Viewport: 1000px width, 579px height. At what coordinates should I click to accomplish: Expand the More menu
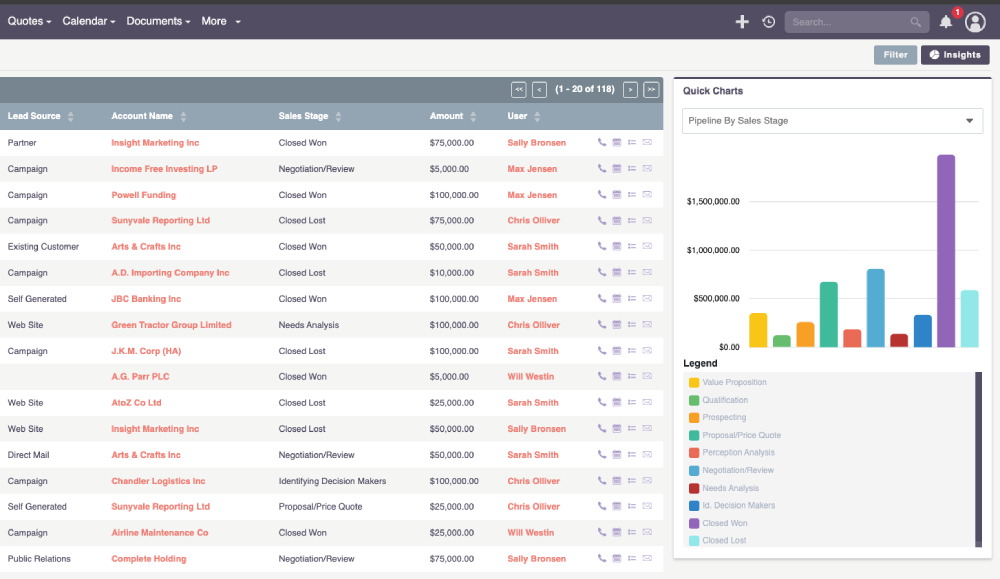pos(220,21)
